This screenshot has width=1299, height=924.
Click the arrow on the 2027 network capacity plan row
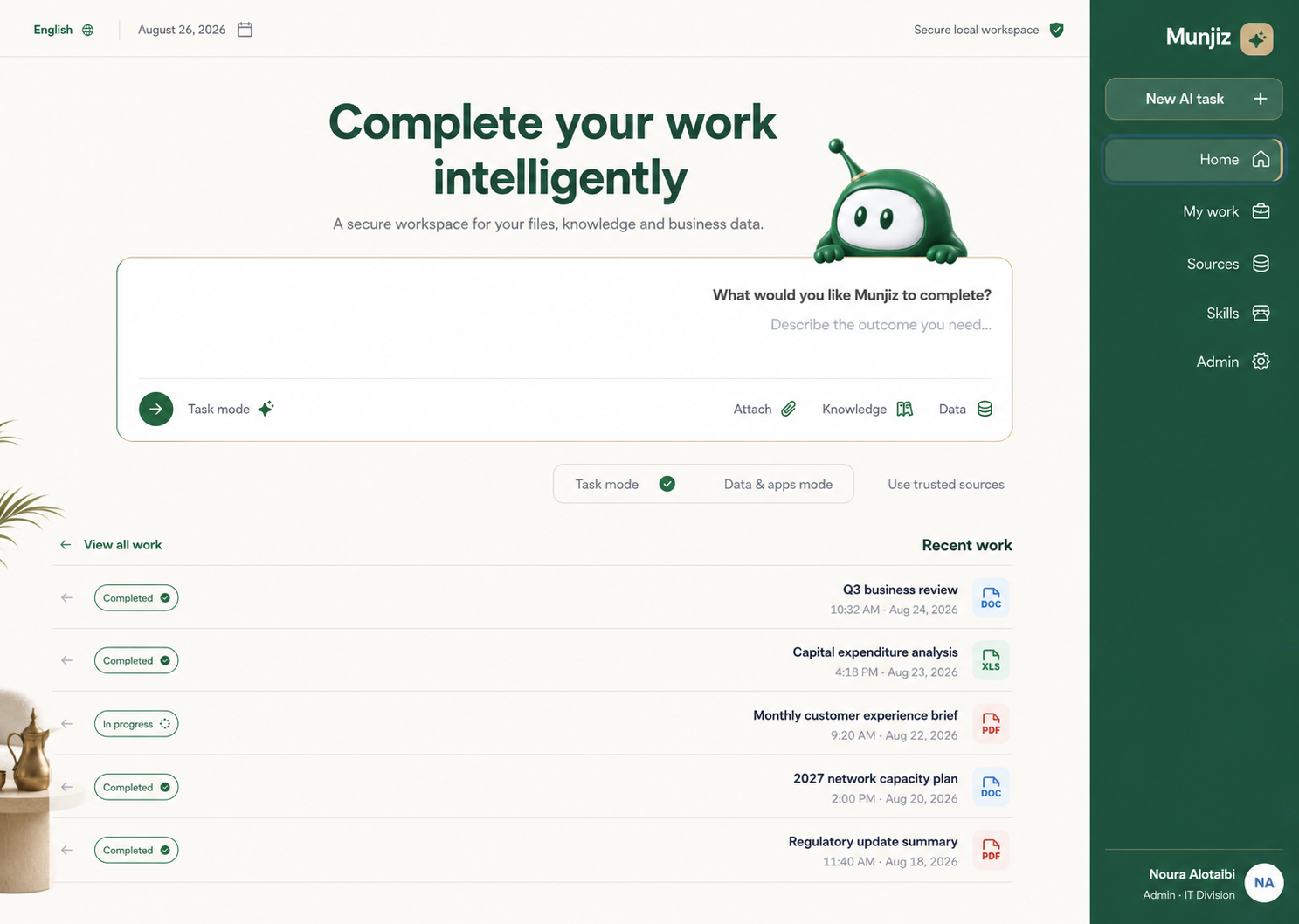pyautogui.click(x=66, y=787)
